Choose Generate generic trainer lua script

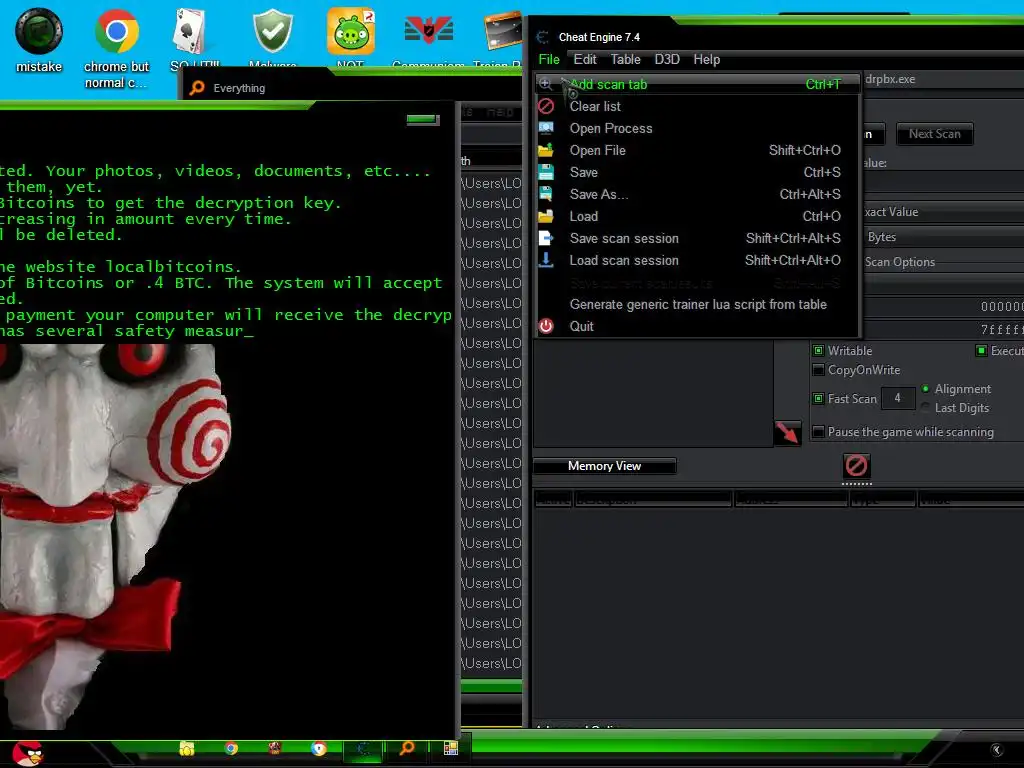tap(697, 304)
